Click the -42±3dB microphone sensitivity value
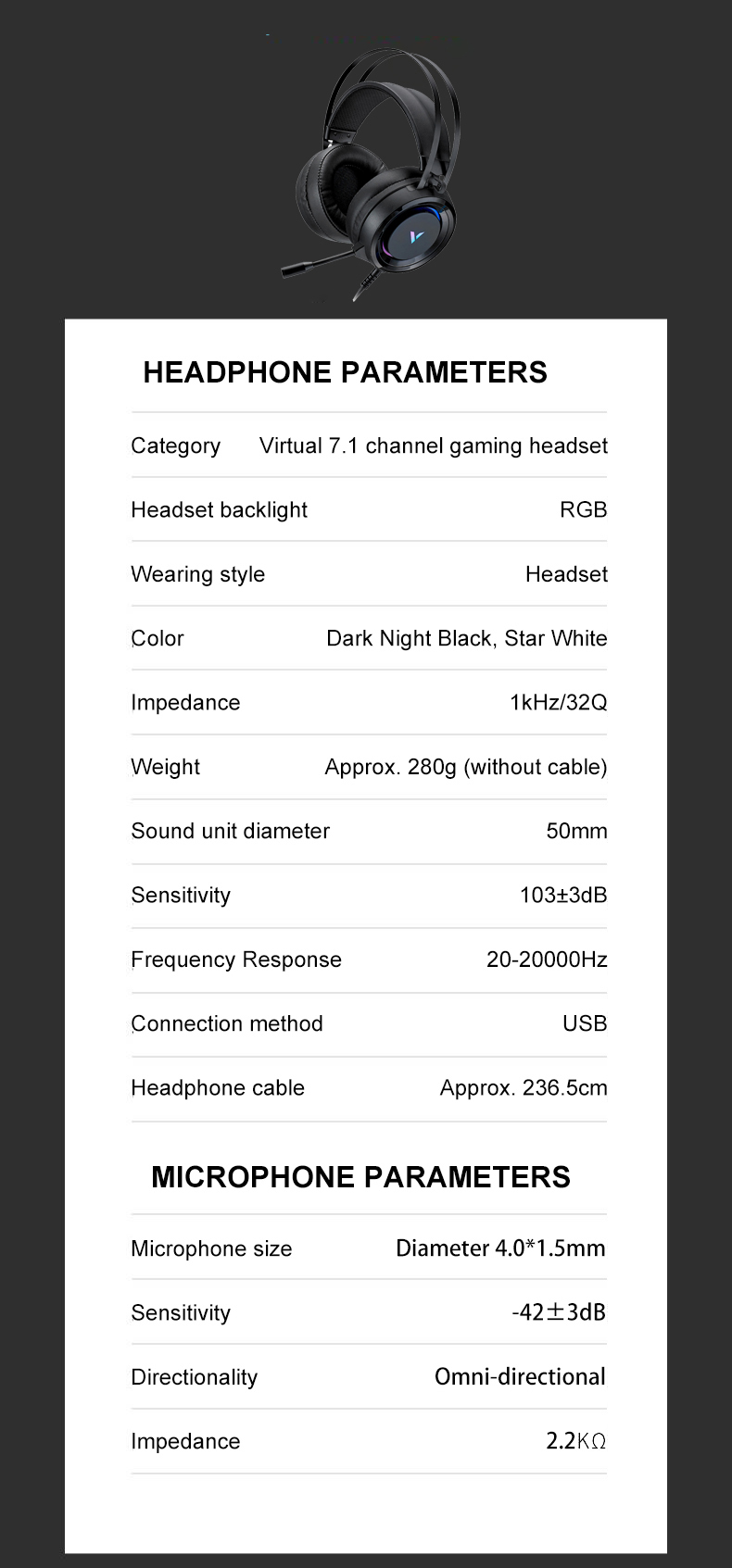 [558, 1312]
